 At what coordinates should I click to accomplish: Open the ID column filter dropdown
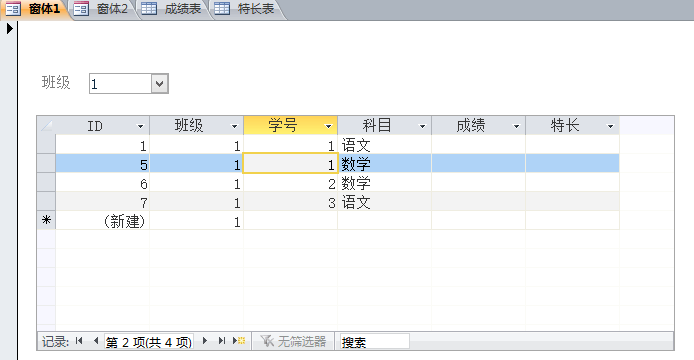pos(140,126)
